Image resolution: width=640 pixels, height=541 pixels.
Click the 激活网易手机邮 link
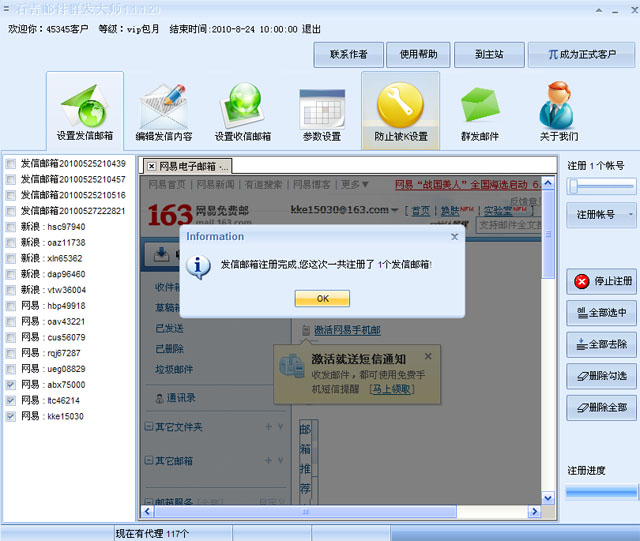click(x=347, y=330)
